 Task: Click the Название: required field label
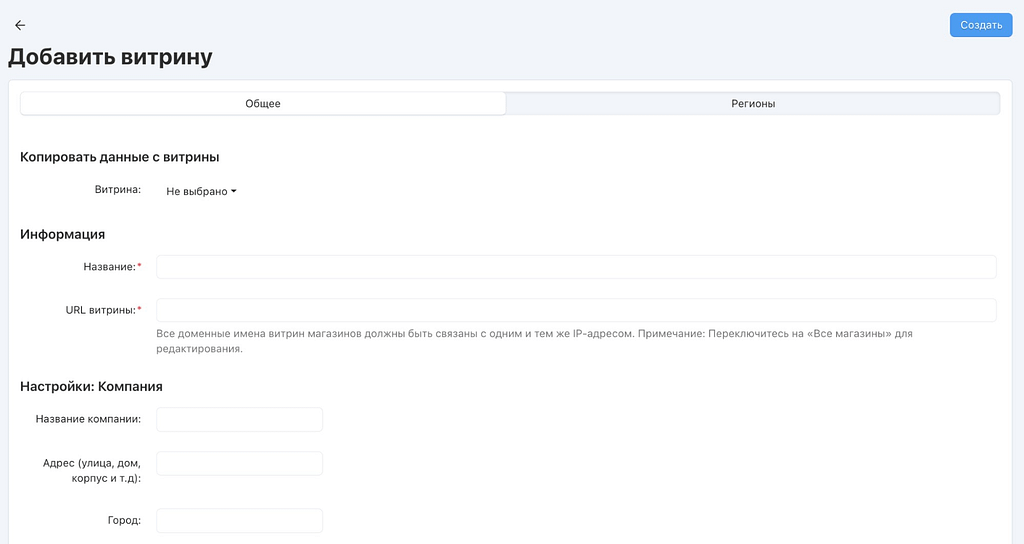pyautogui.click(x=109, y=267)
